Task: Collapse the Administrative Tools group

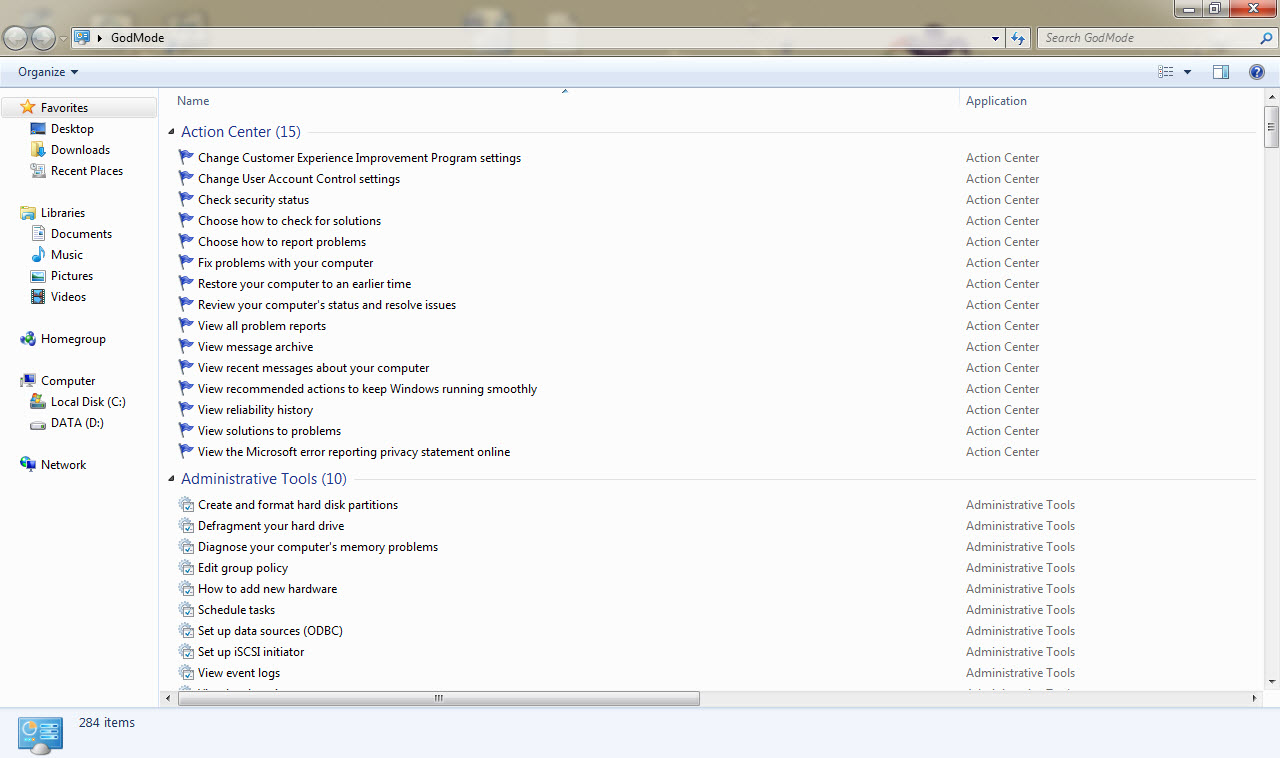Action: [171, 479]
